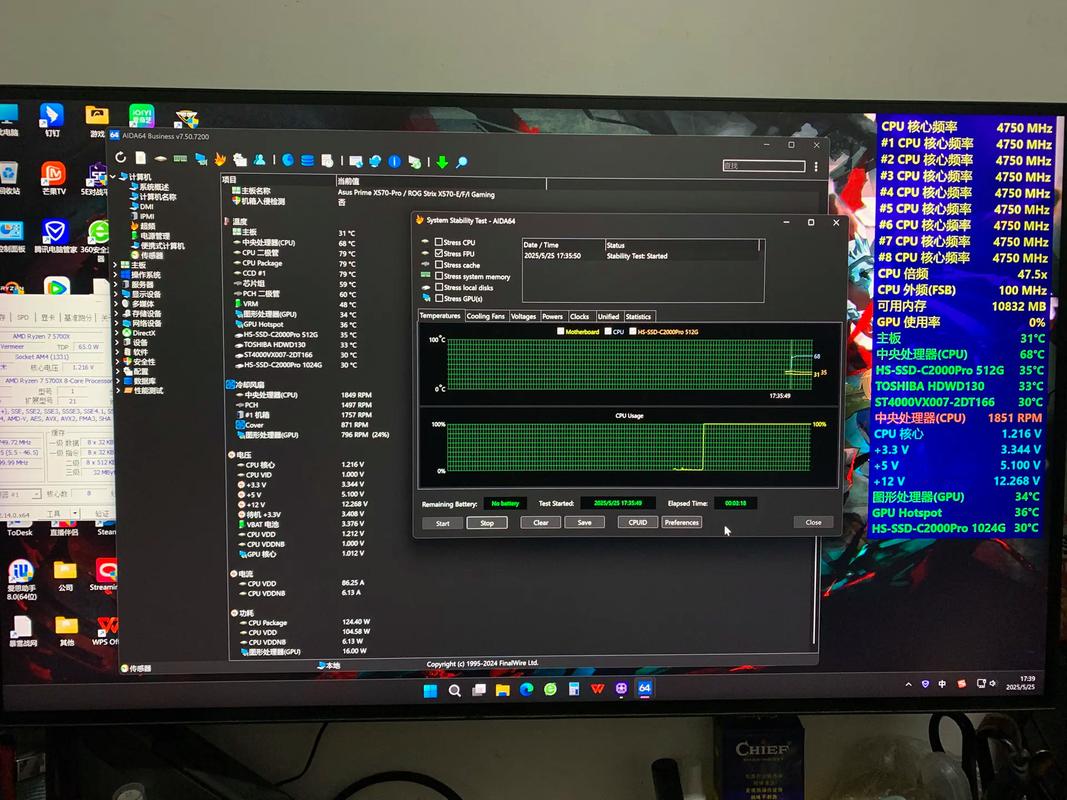1067x800 pixels.
Task: Click the magnifier search icon in AIDA64 toolbar
Action: coord(462,162)
